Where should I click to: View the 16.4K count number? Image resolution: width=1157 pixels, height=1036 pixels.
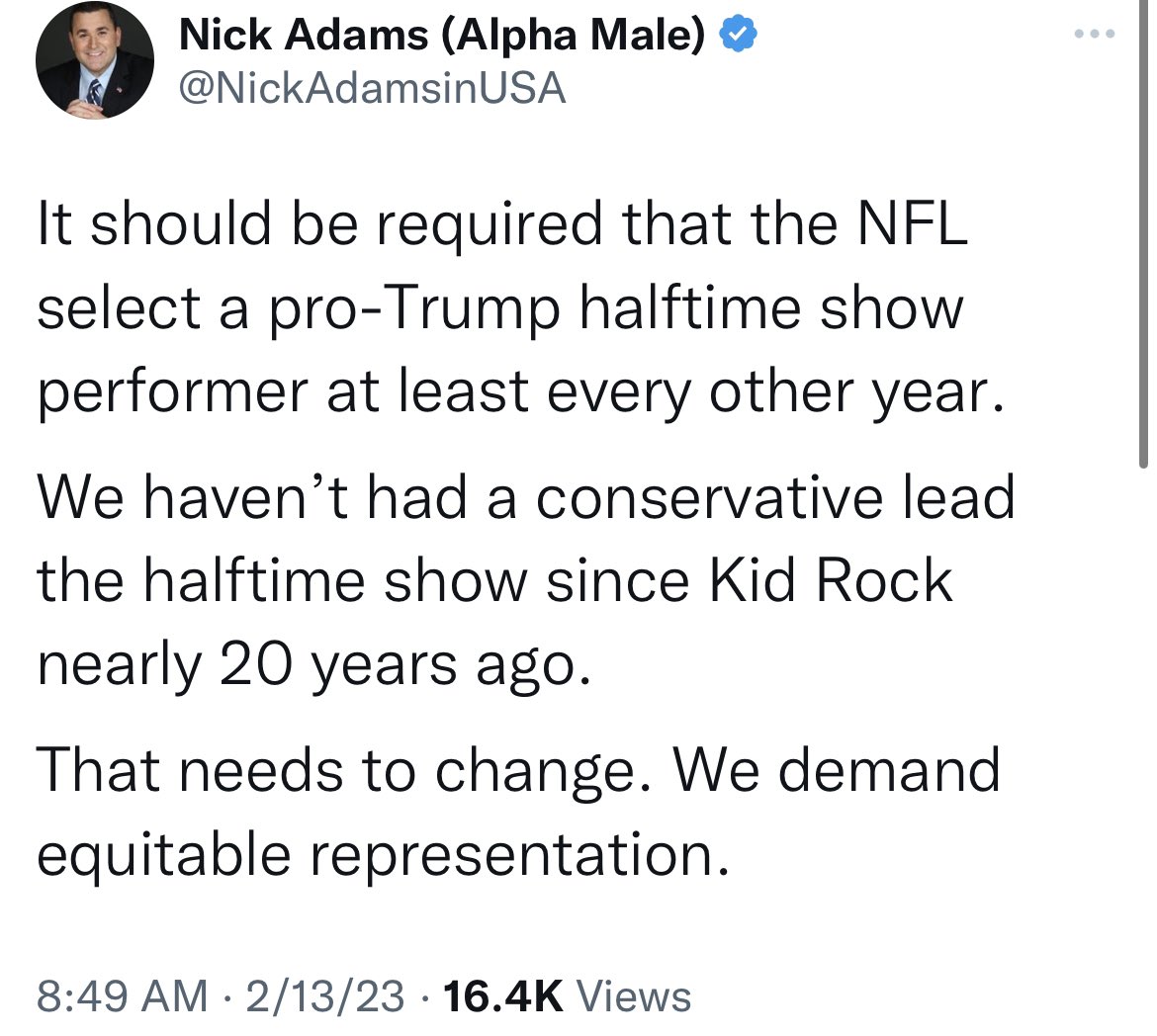(503, 995)
